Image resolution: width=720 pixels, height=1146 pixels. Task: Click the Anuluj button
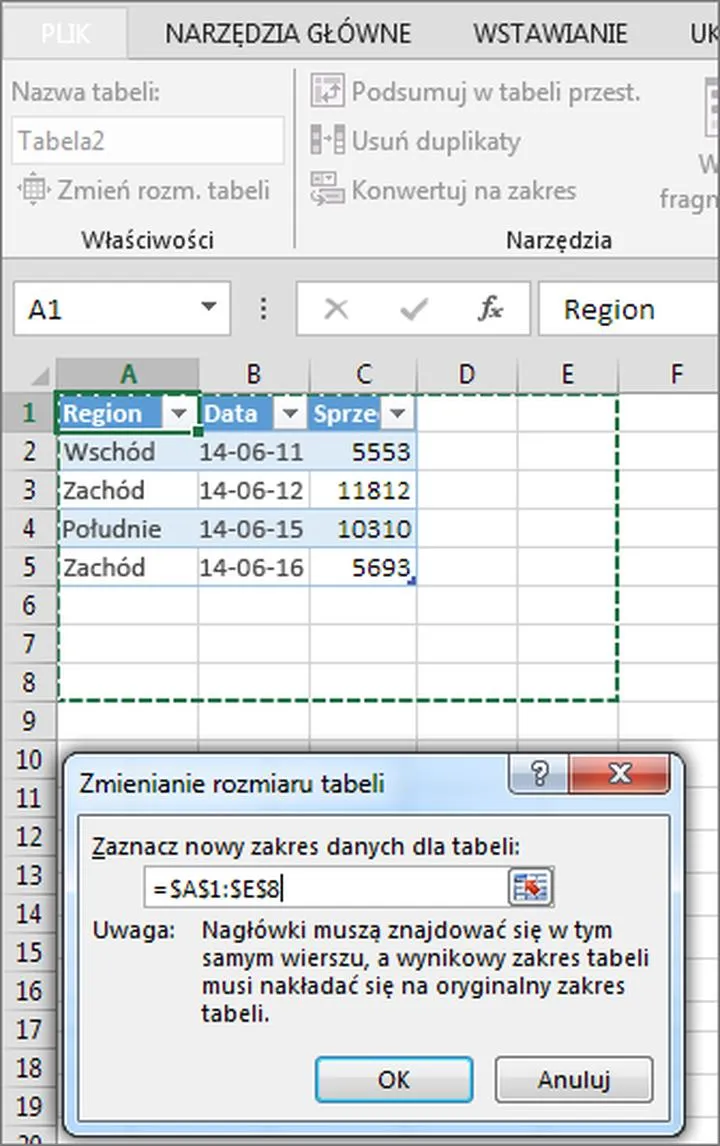pyautogui.click(x=574, y=1080)
